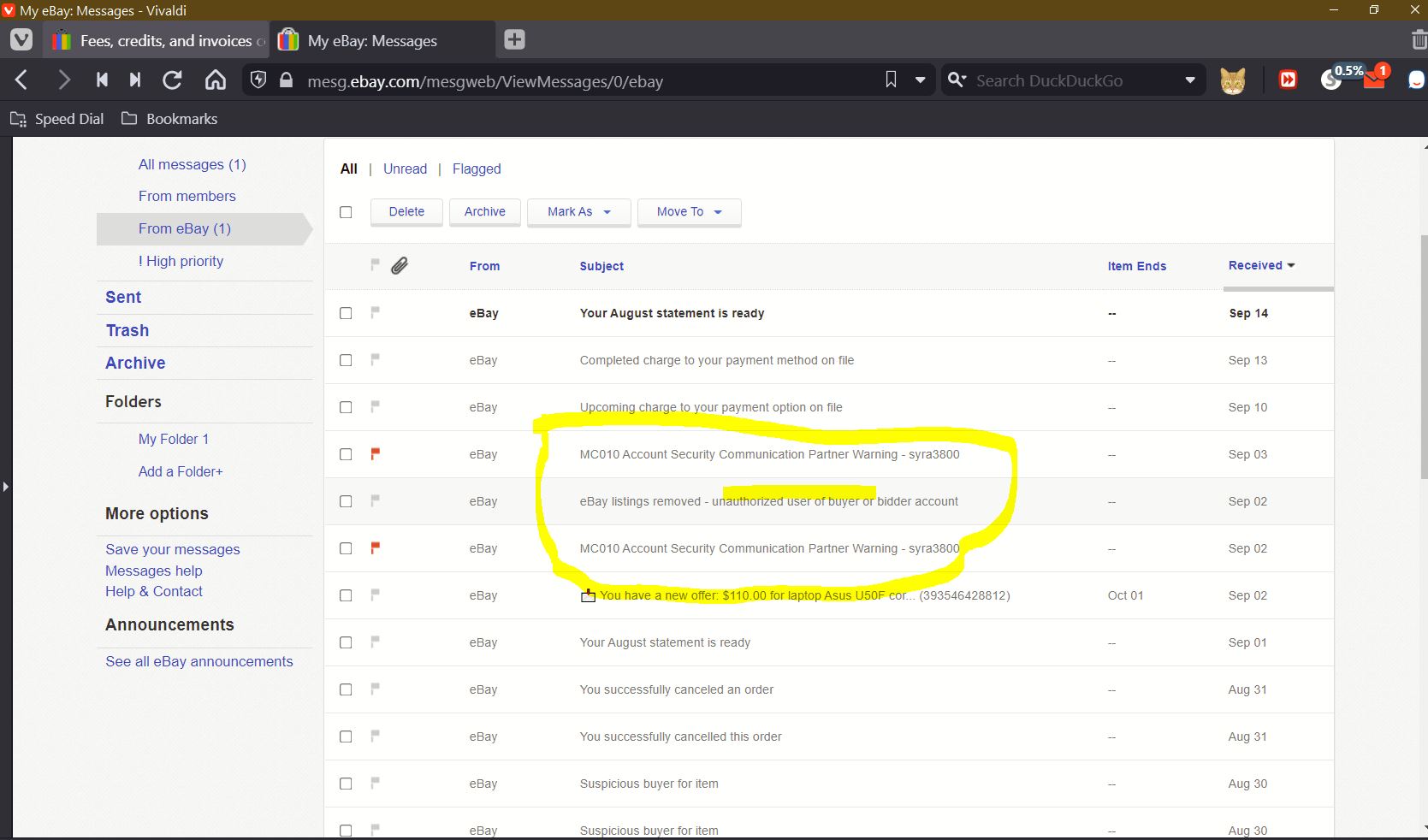Click the browser Back arrow
Image resolution: width=1428 pixels, height=840 pixels.
click(x=22, y=80)
